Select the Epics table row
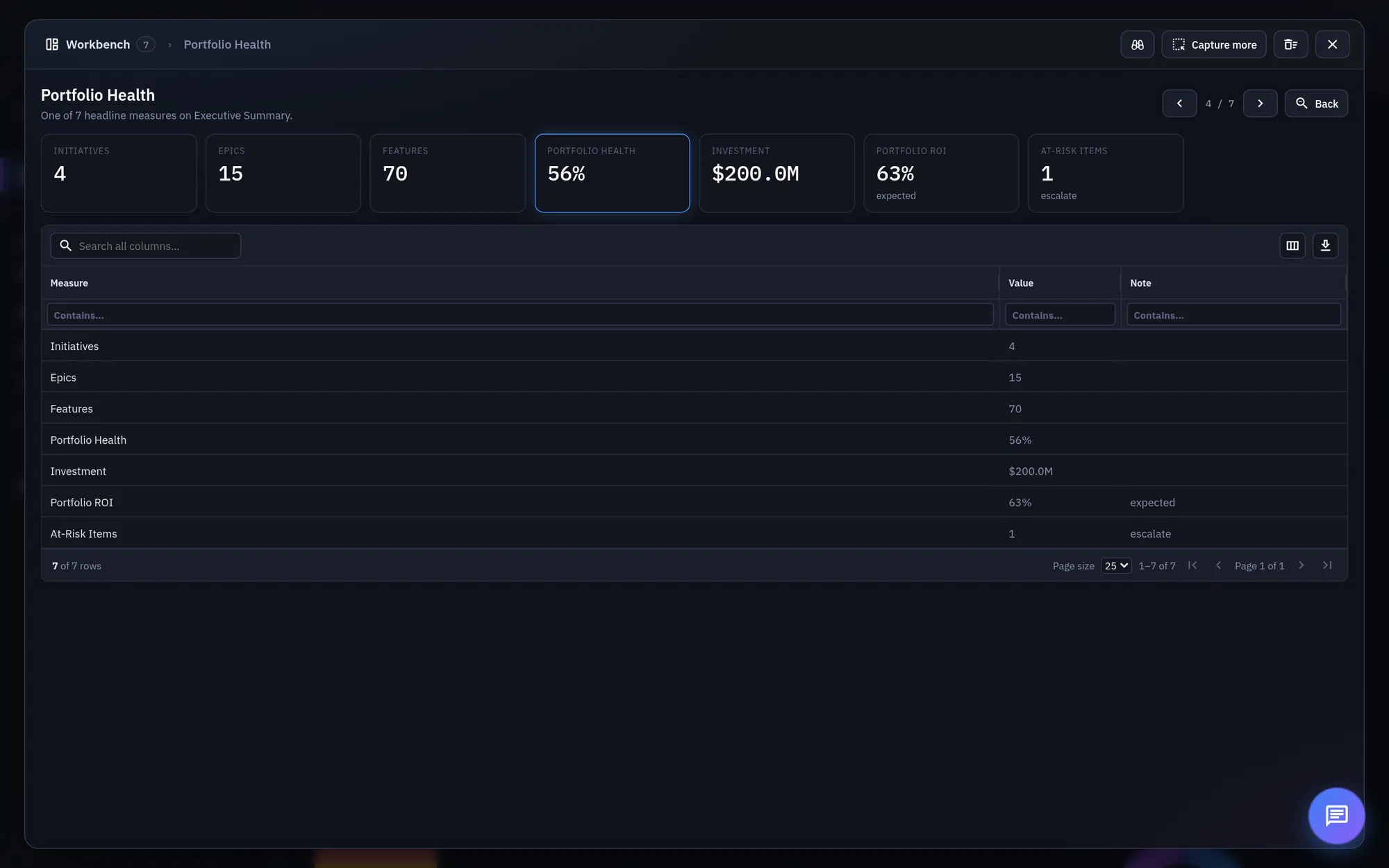 [x=694, y=377]
